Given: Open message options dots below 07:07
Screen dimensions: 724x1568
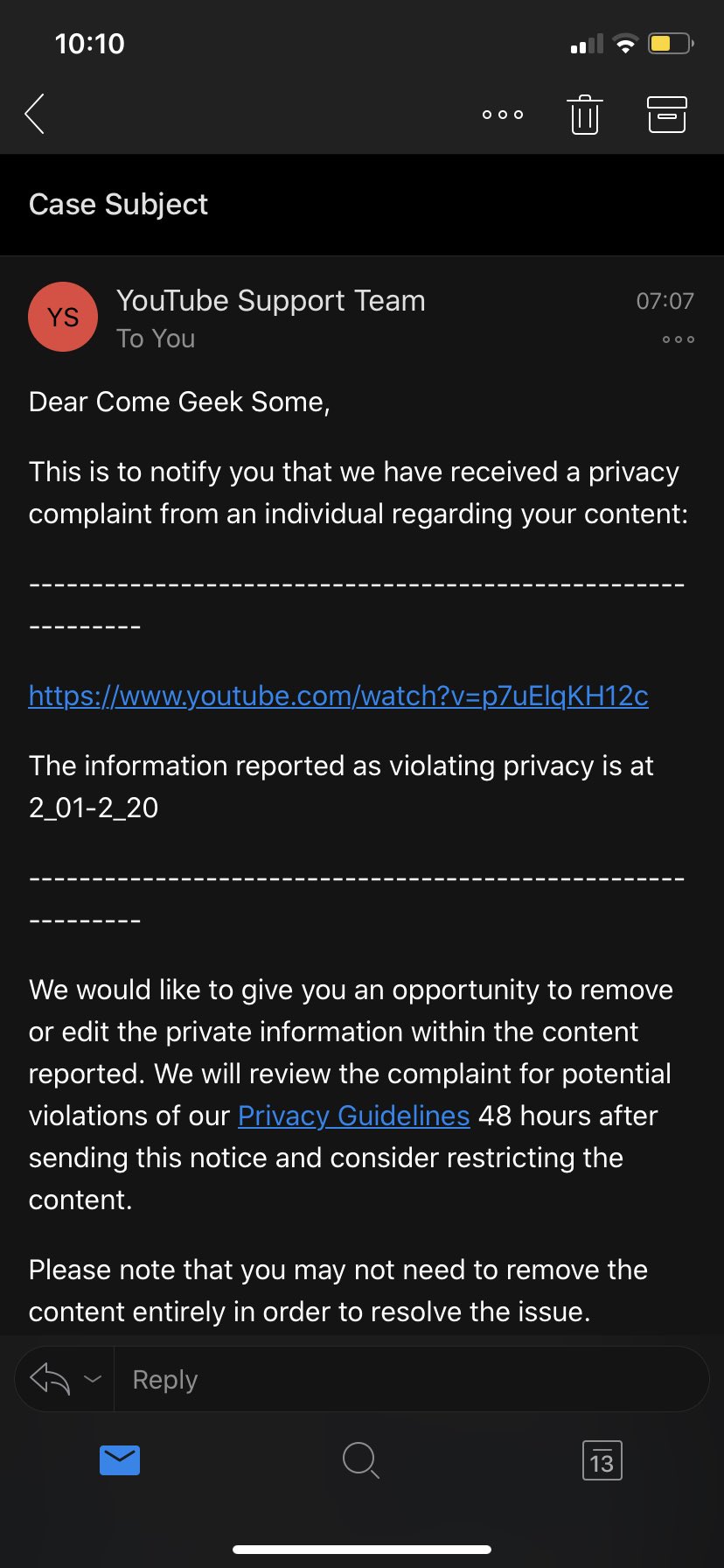Looking at the screenshot, I should [679, 339].
